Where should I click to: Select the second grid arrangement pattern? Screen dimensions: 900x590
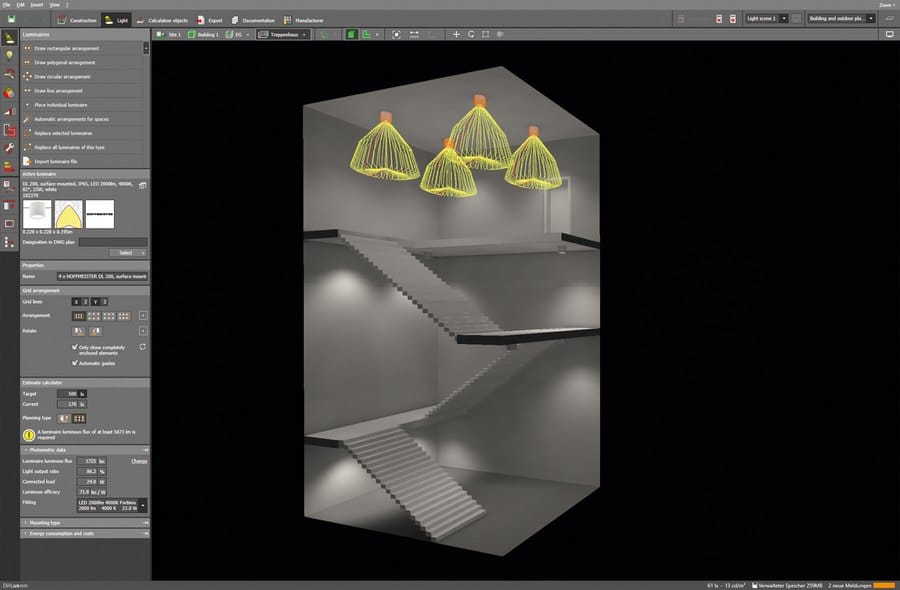click(94, 316)
